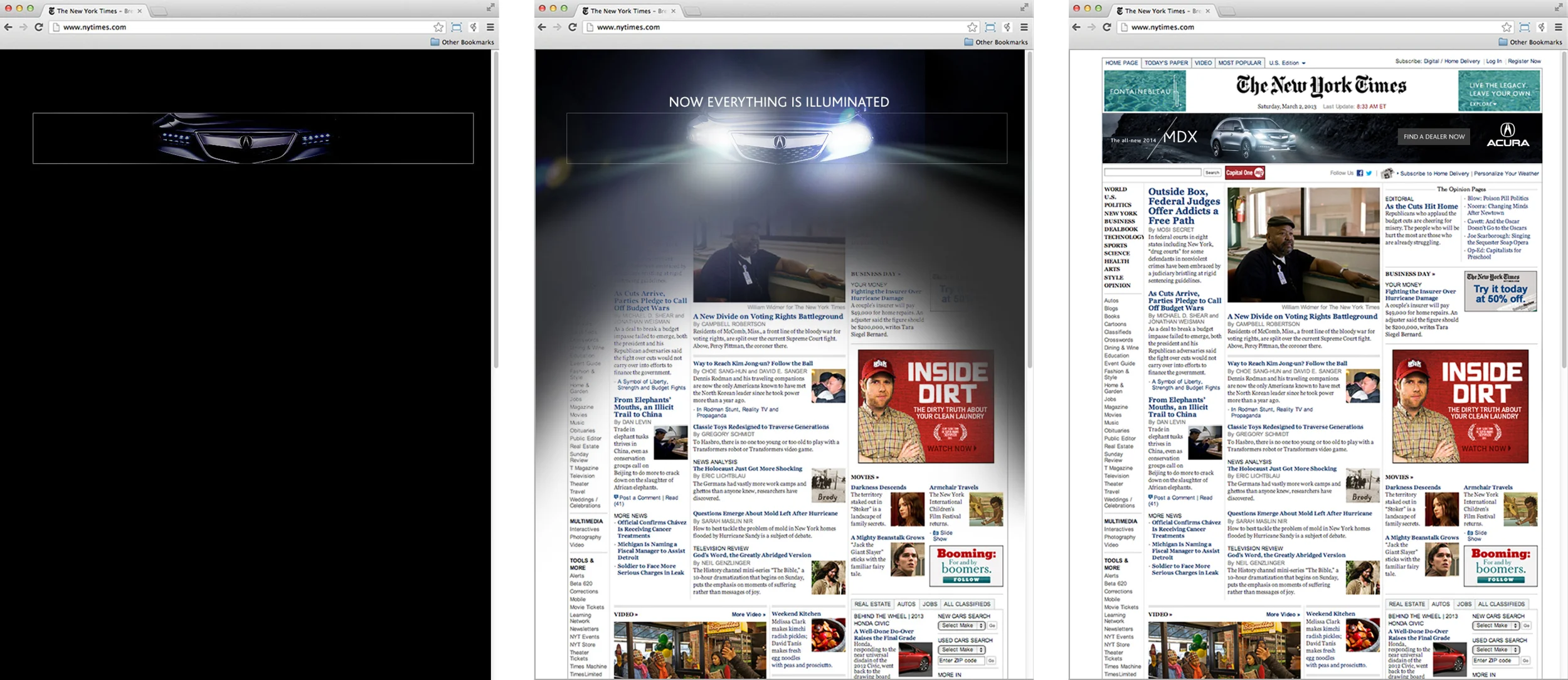Image resolution: width=1568 pixels, height=680 pixels.
Task: Click the back arrow in the left window
Action: pos(8,27)
